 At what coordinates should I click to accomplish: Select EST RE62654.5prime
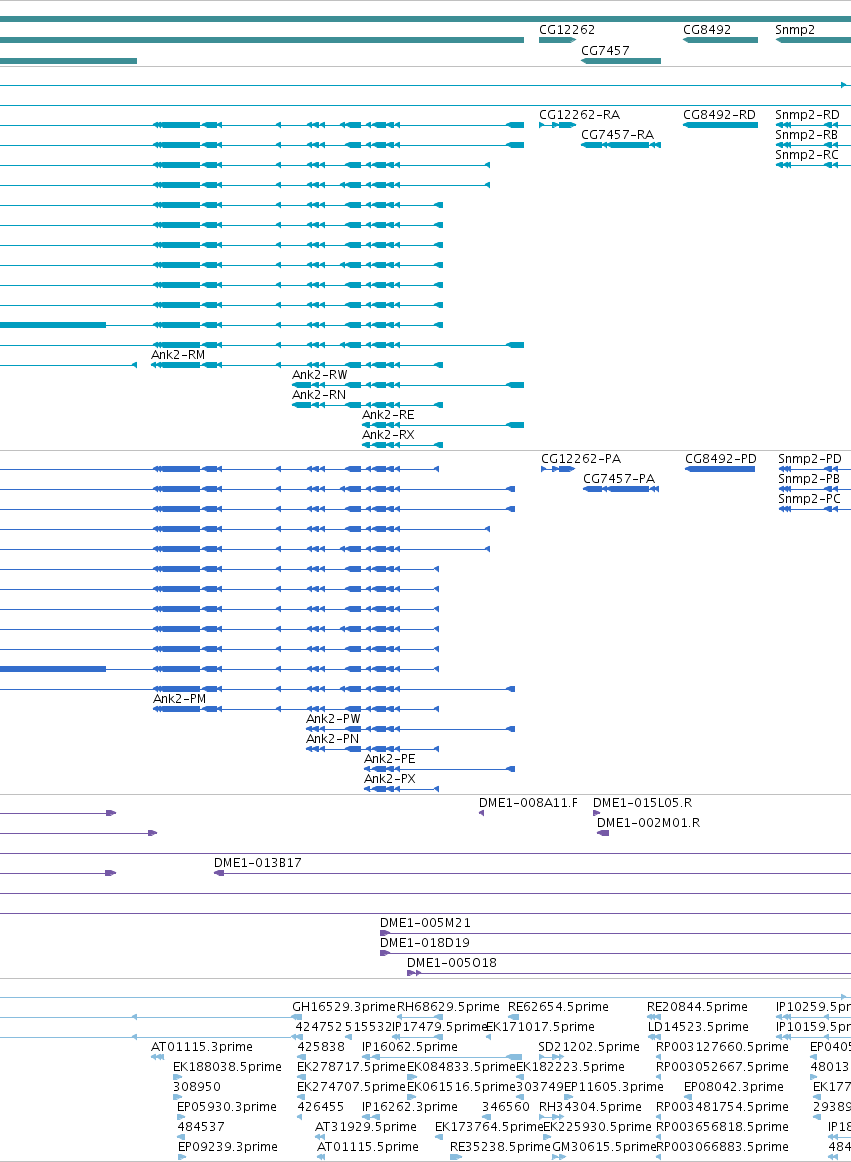tap(558, 1006)
